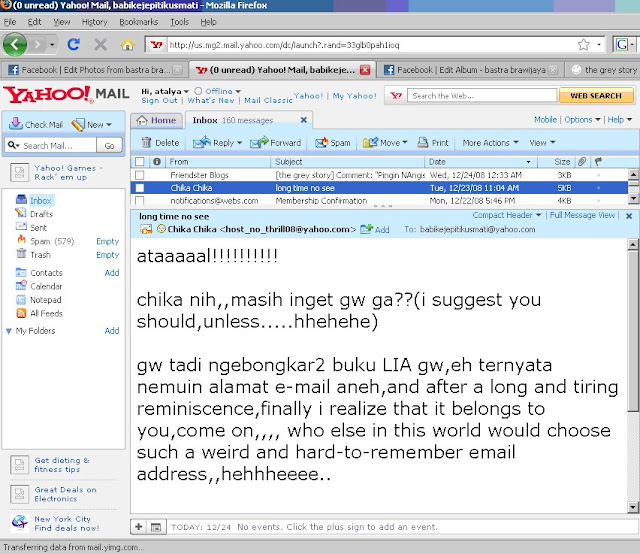Click the Check Mail icon

pos(16,123)
